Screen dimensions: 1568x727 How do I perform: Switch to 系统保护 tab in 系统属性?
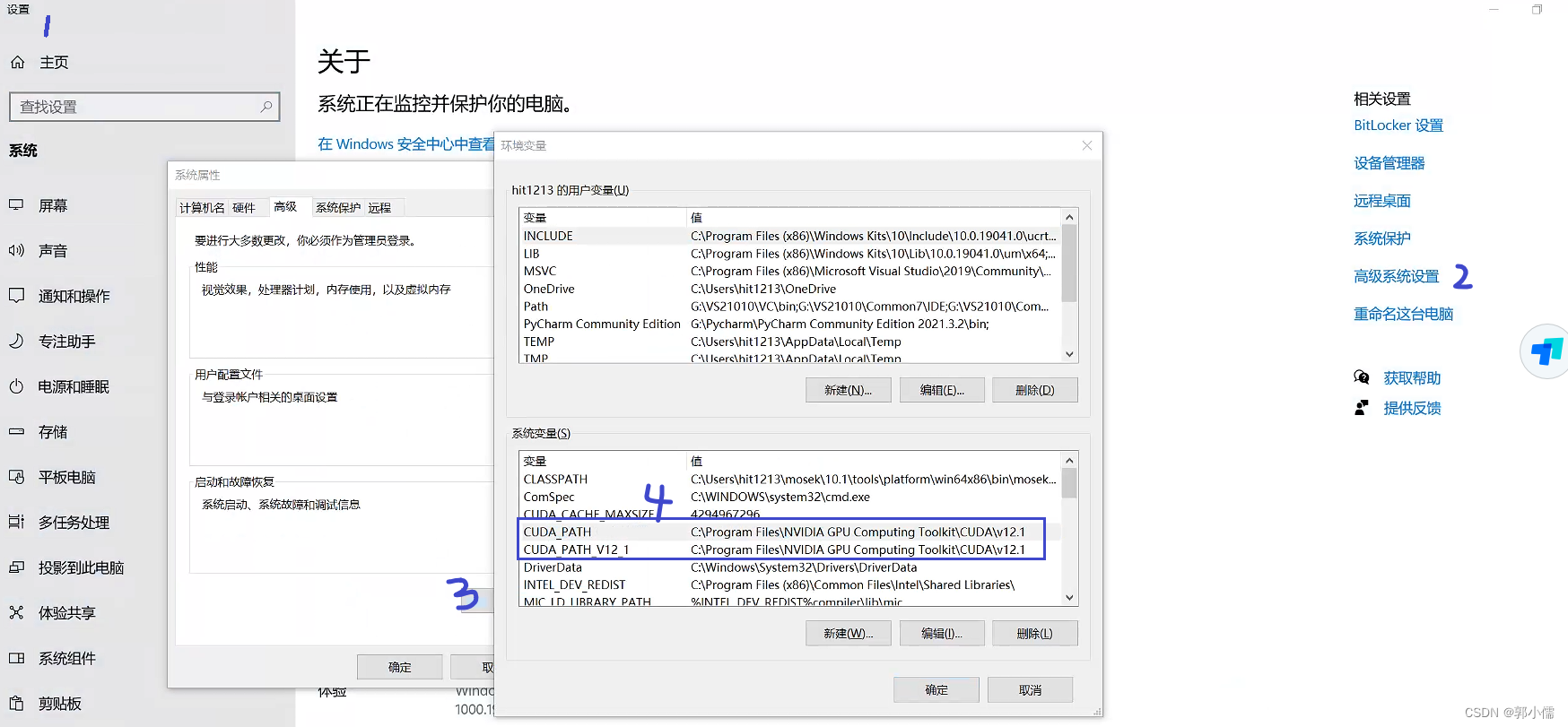338,208
